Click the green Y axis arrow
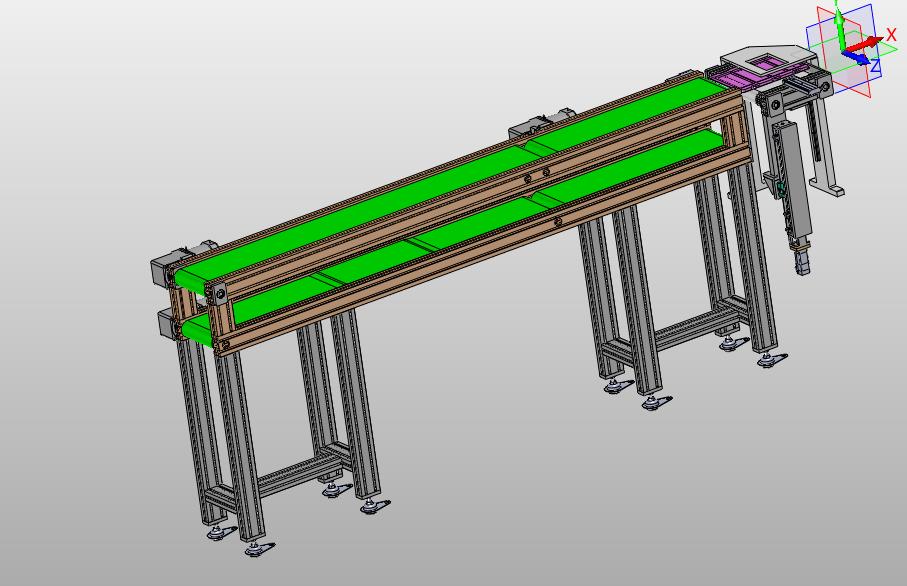The width and height of the screenshot is (907, 586). (x=839, y=30)
